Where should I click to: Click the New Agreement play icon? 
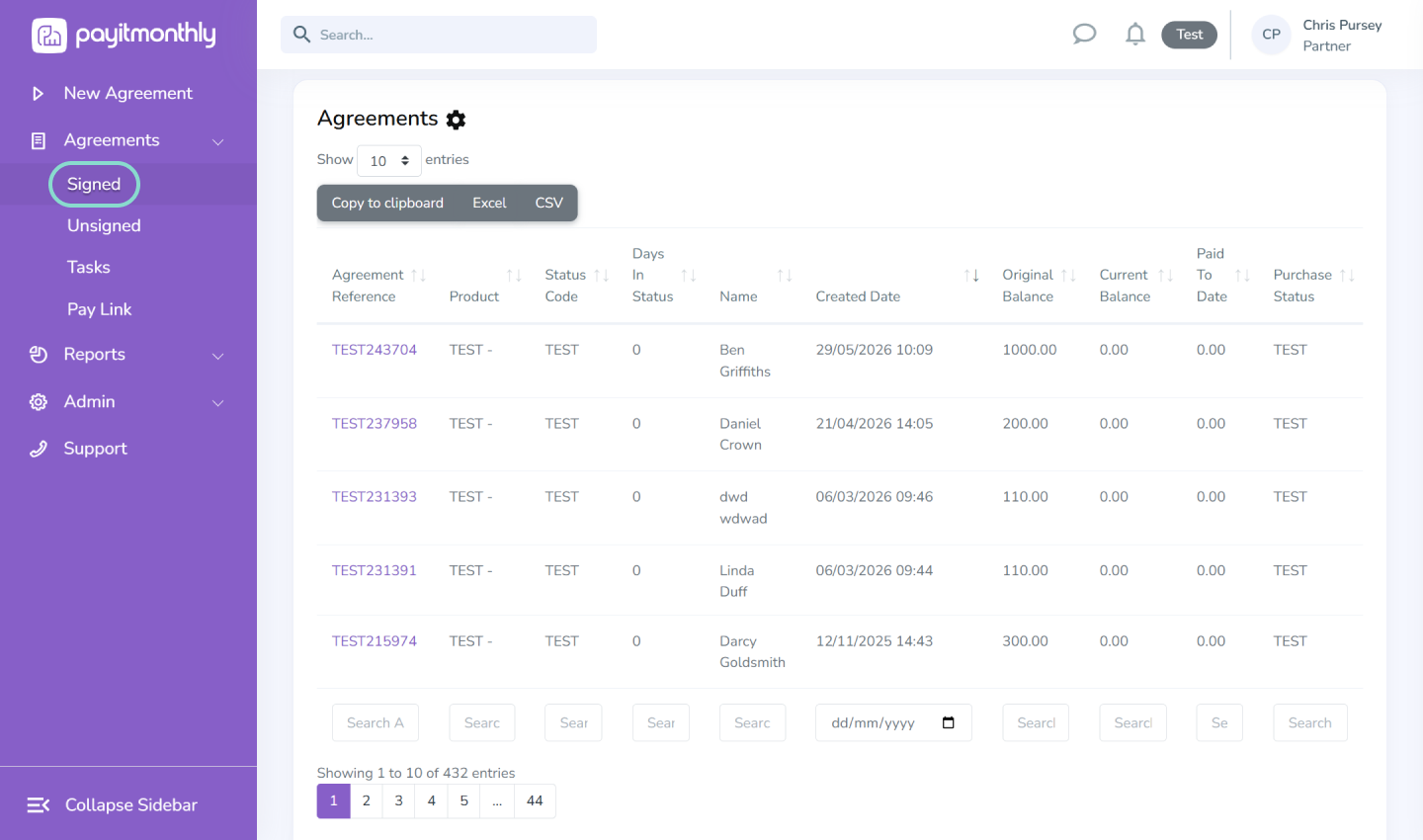(39, 94)
